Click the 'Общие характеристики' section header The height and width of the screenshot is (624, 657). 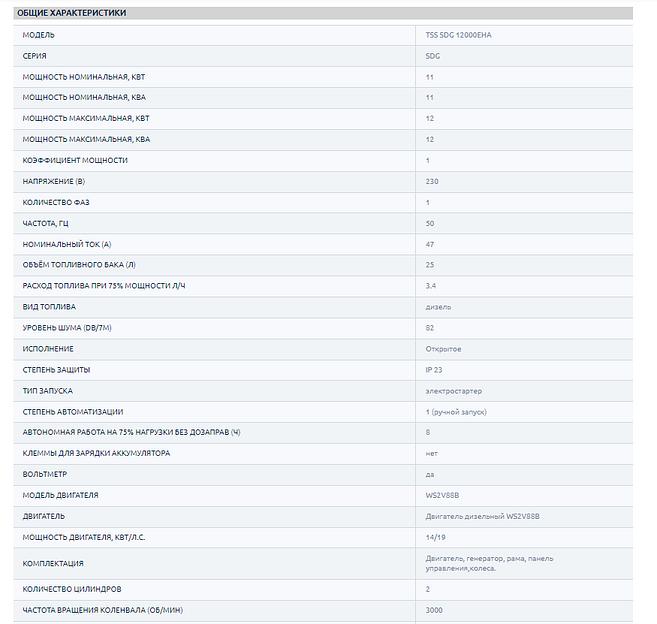pyautogui.click(x=71, y=13)
